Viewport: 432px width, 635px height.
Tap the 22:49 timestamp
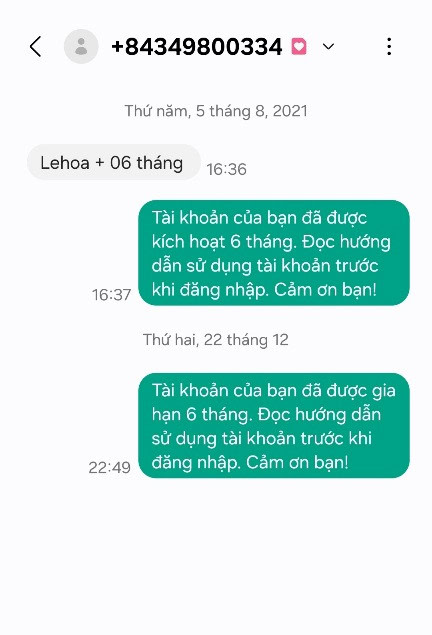tap(110, 468)
